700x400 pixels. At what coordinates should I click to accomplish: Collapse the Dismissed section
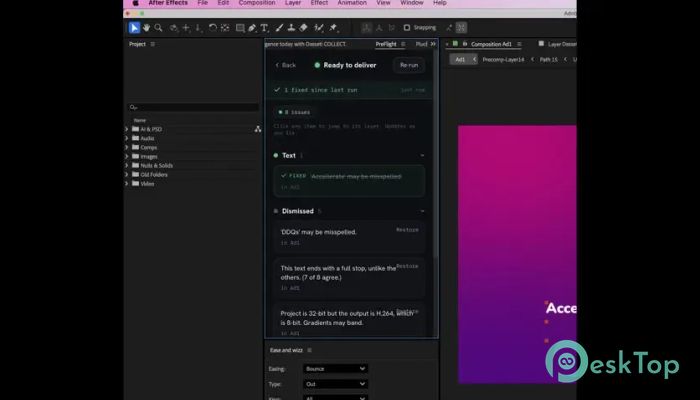tap(422, 211)
